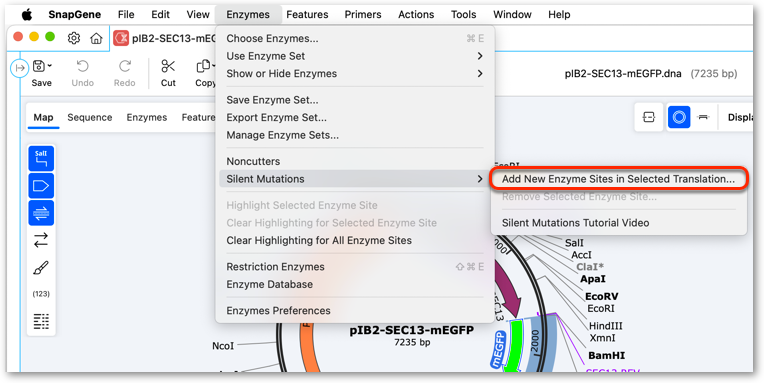Close the open Enzymes menu
The height and width of the screenshot is (383, 764).
point(248,15)
